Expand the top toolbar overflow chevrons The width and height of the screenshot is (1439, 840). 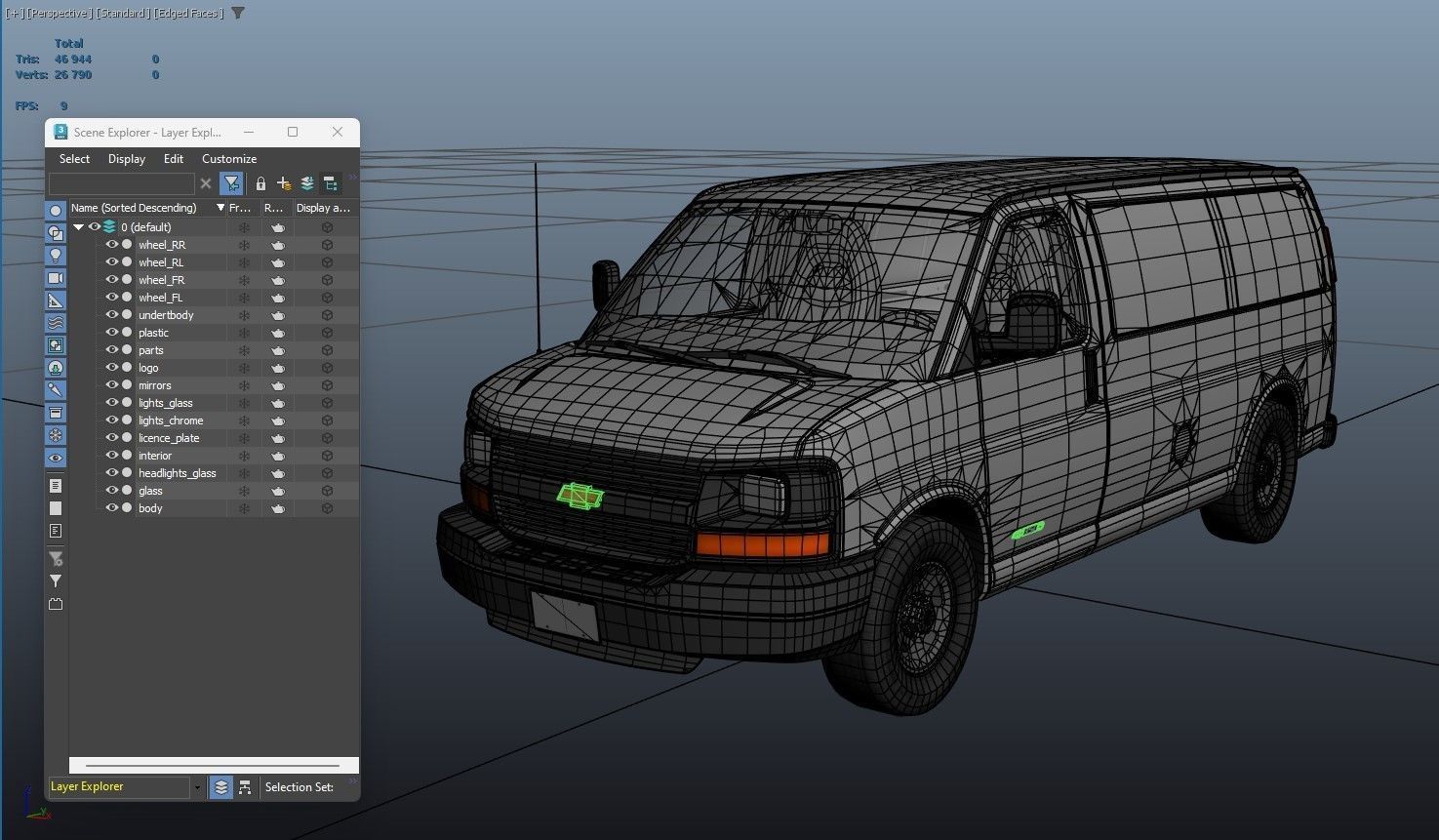[352, 178]
